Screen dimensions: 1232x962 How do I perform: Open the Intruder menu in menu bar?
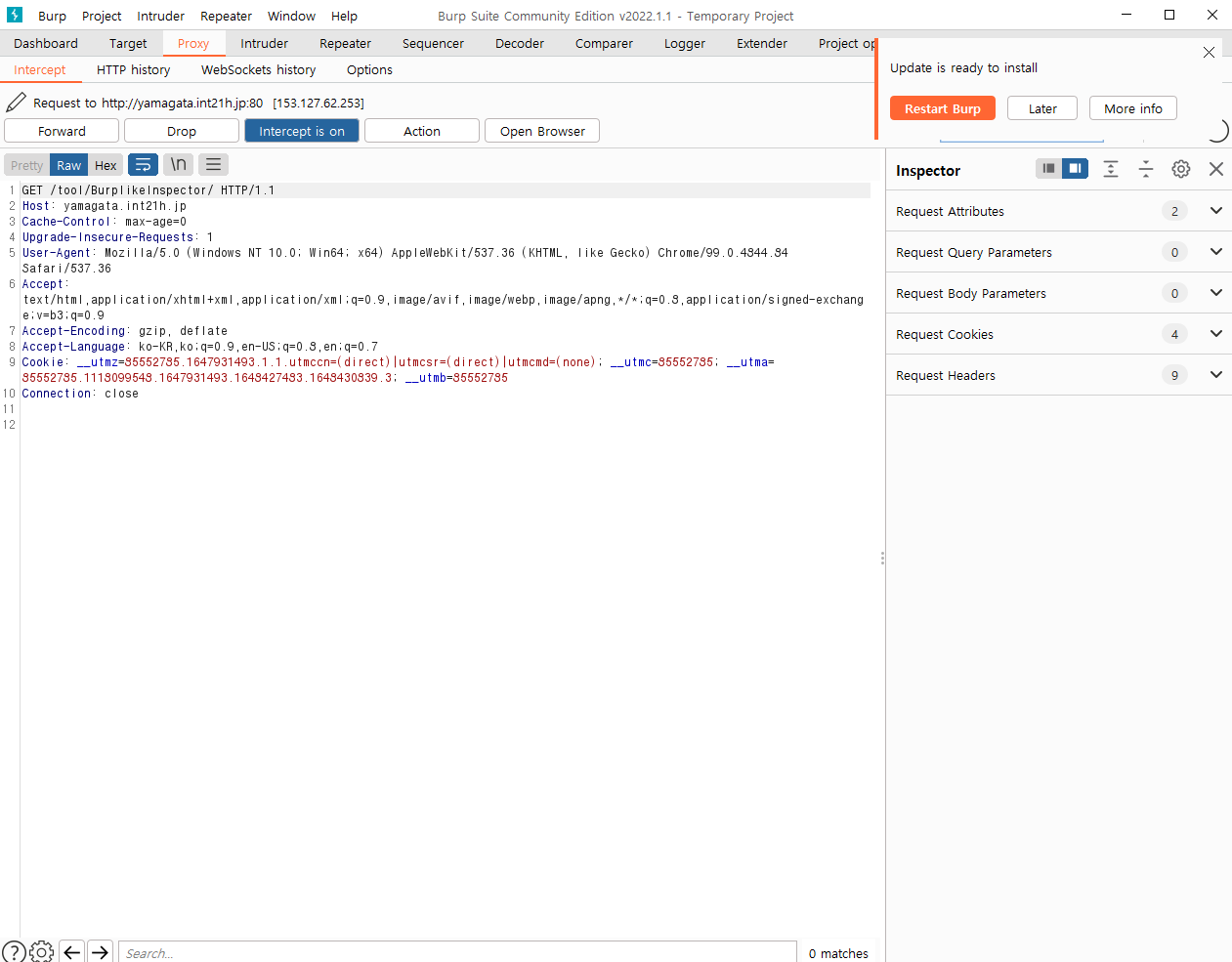pyautogui.click(x=161, y=16)
